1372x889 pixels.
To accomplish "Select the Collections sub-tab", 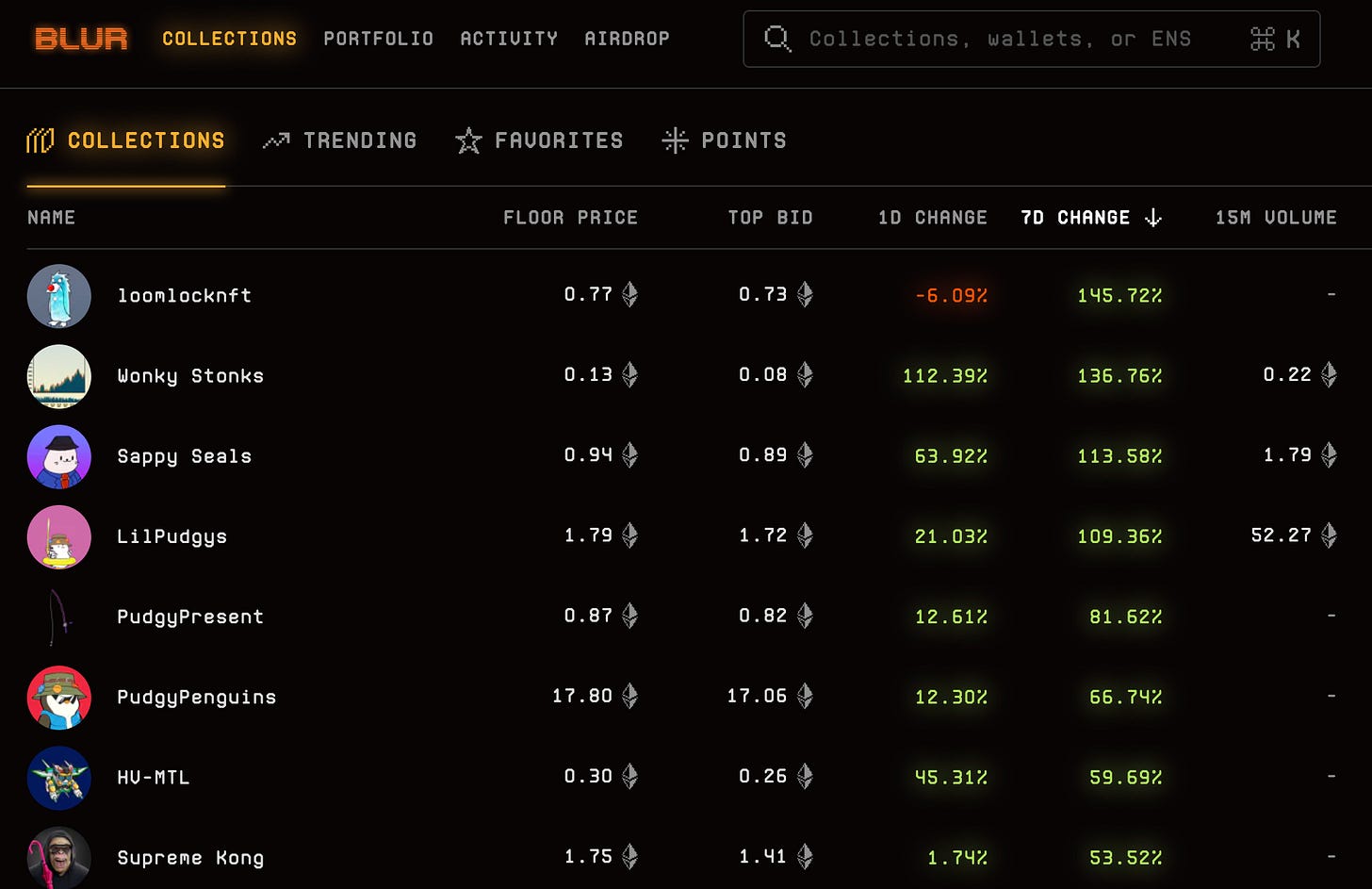I will click(126, 140).
